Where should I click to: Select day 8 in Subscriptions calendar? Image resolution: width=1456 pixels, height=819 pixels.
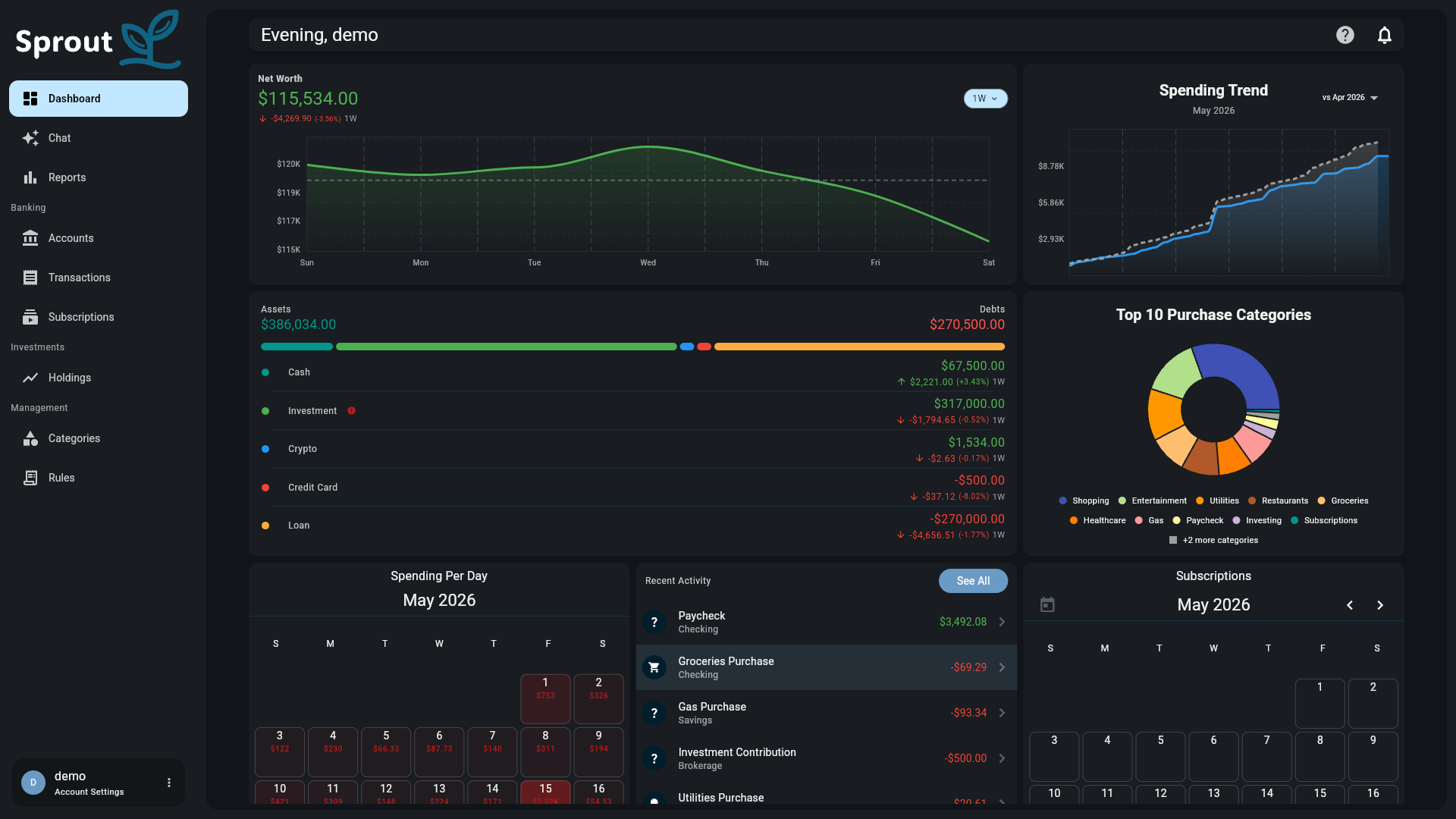point(1319,756)
